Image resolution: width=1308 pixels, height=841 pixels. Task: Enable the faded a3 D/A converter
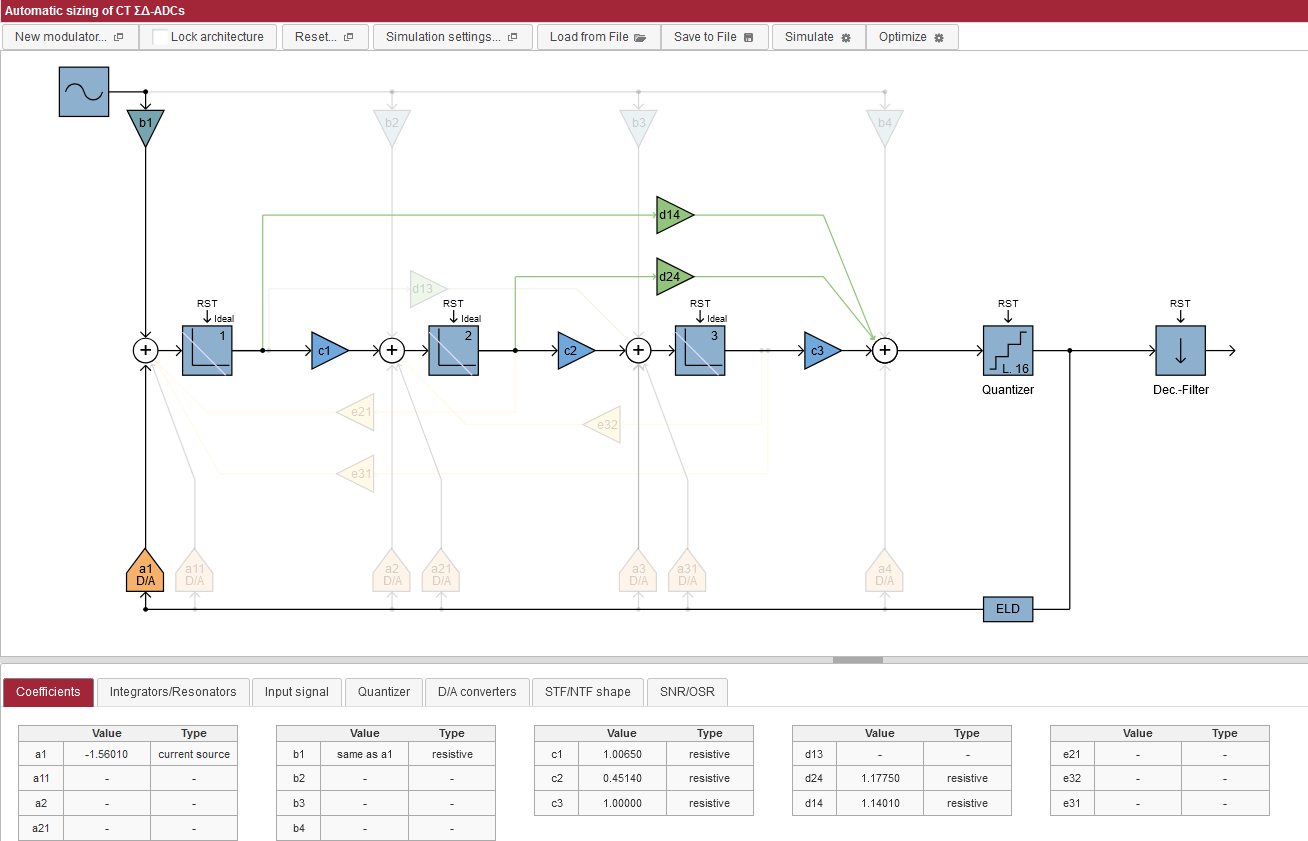coord(639,571)
